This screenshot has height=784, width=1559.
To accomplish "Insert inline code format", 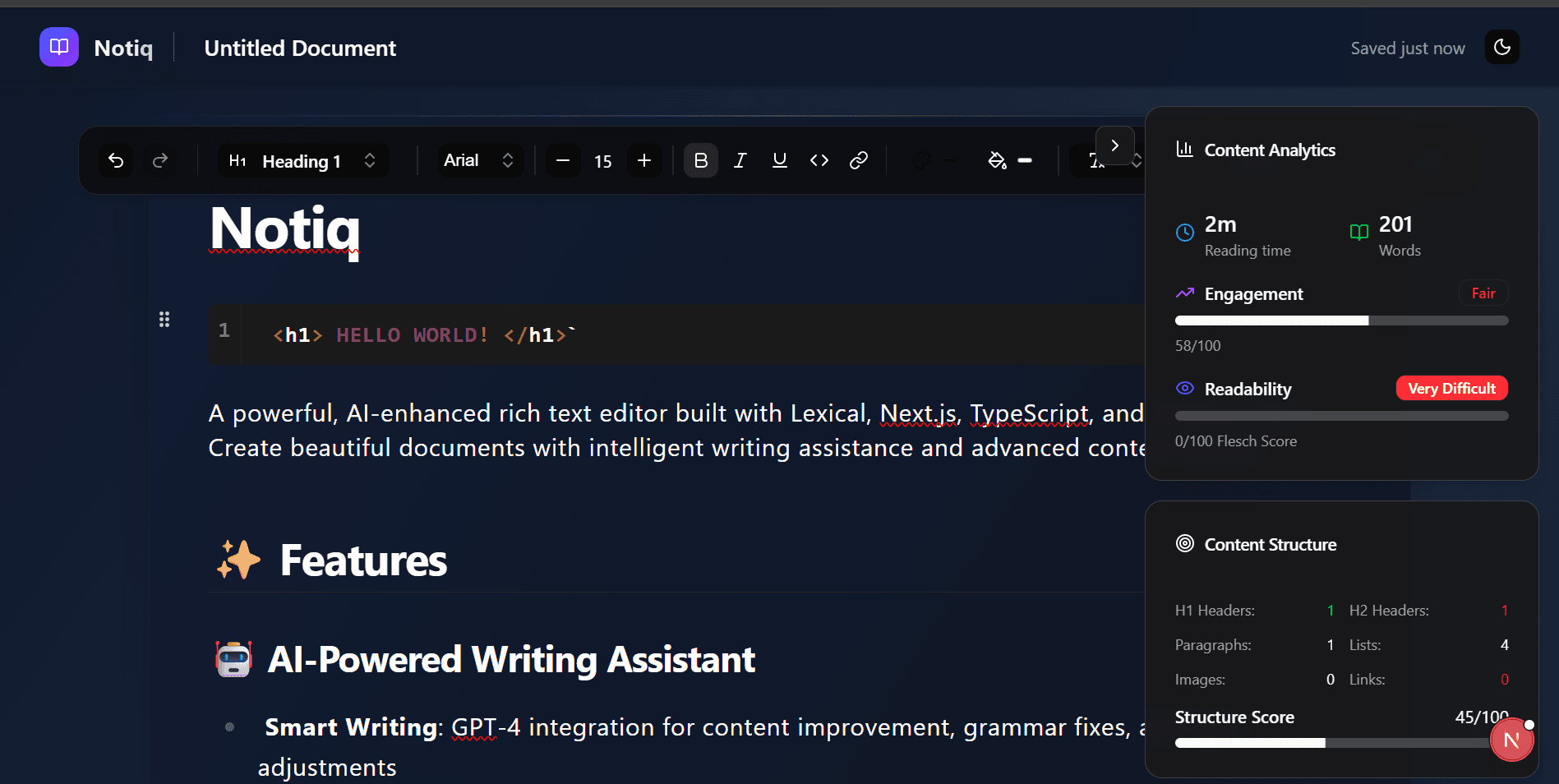I will point(819,161).
